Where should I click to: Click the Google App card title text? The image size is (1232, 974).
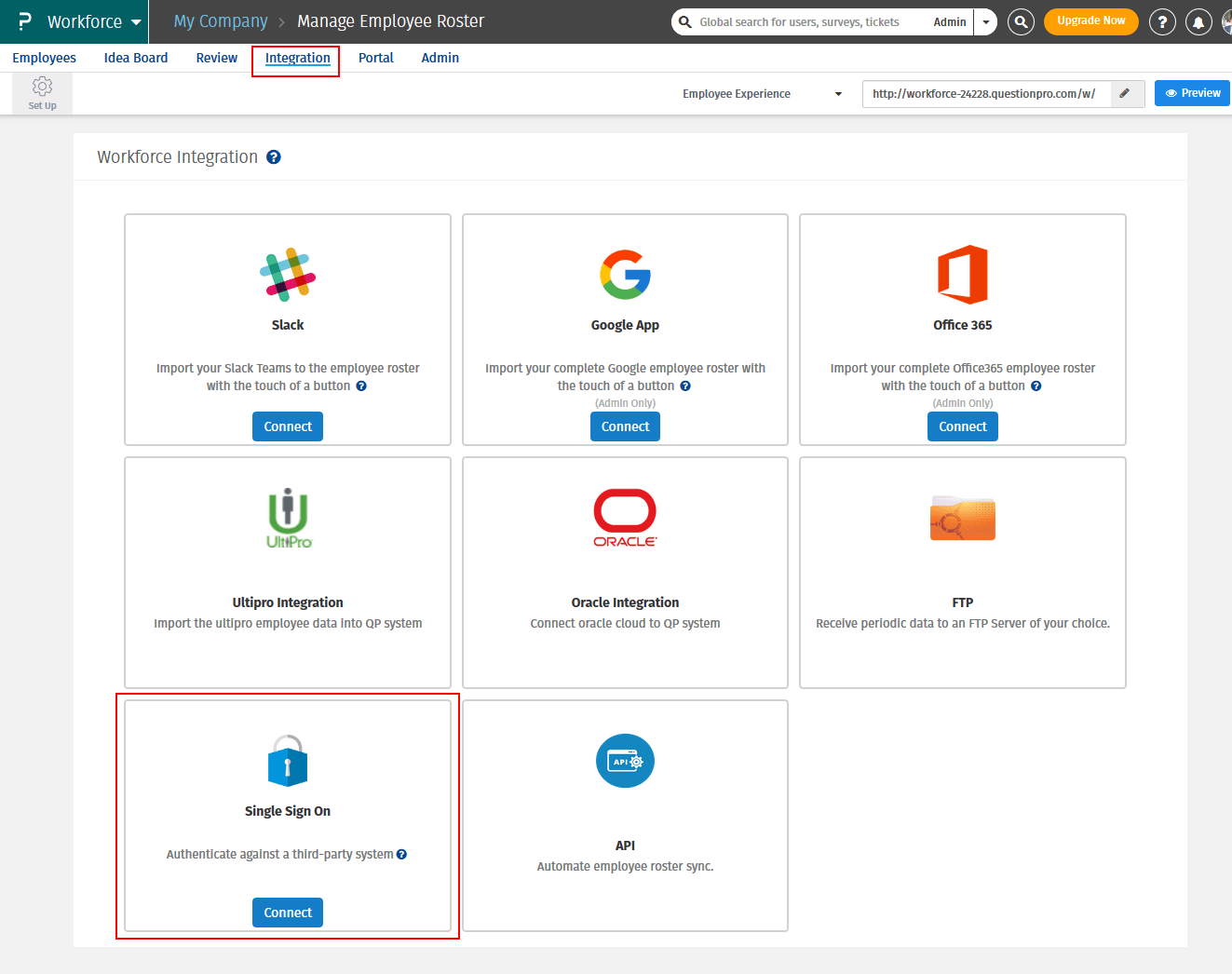pyautogui.click(x=625, y=325)
